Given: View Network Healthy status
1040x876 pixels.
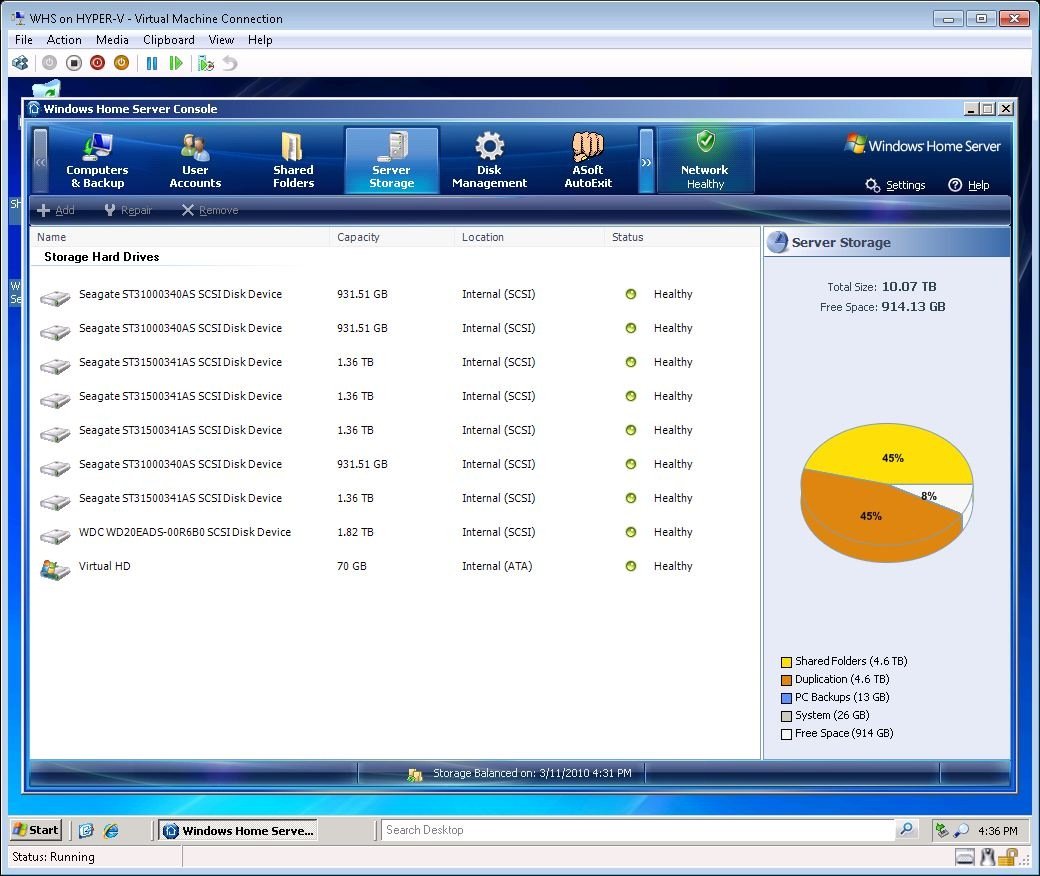Looking at the screenshot, I should coord(705,161).
